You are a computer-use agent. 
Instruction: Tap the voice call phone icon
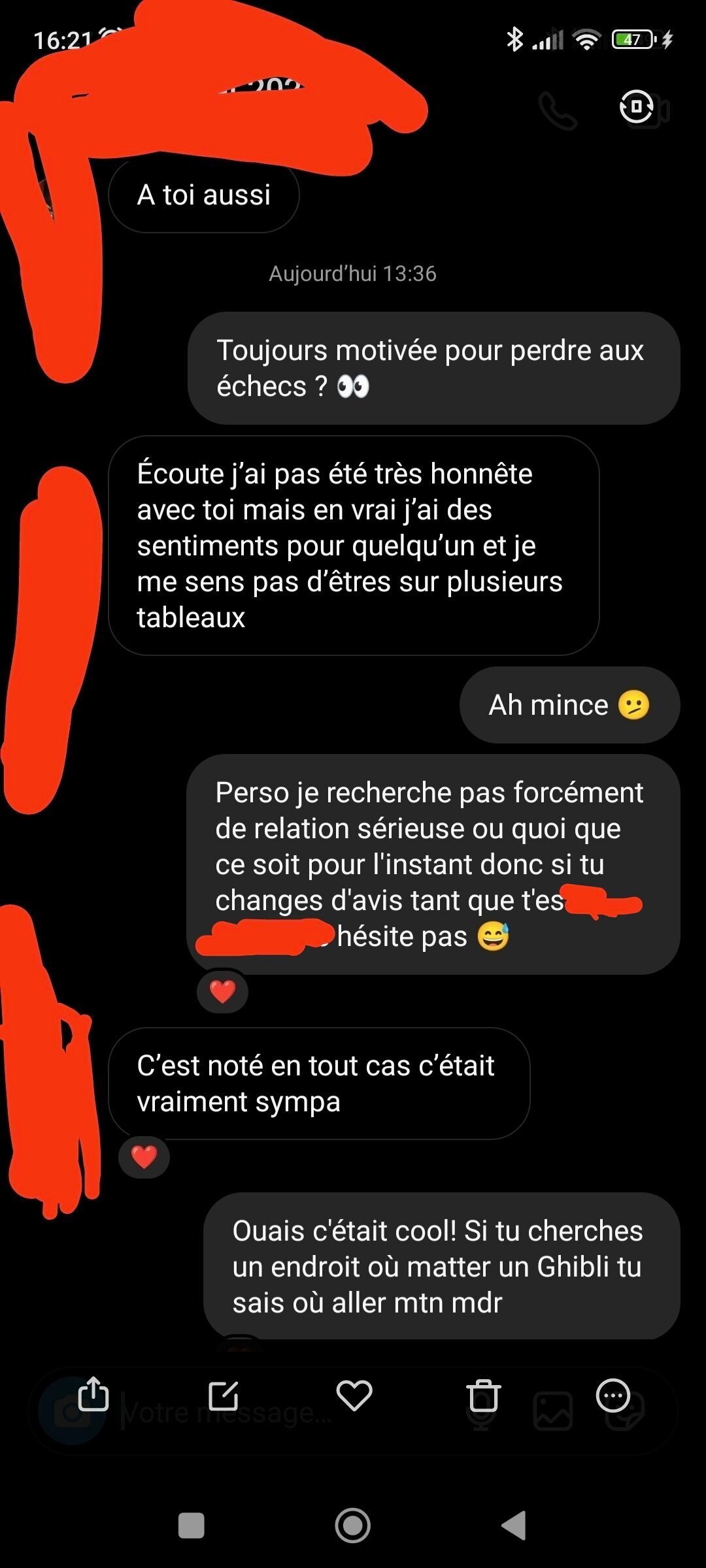tap(558, 110)
